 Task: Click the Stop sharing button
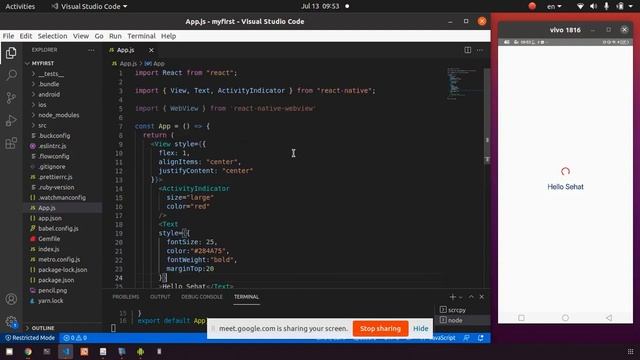380,329
